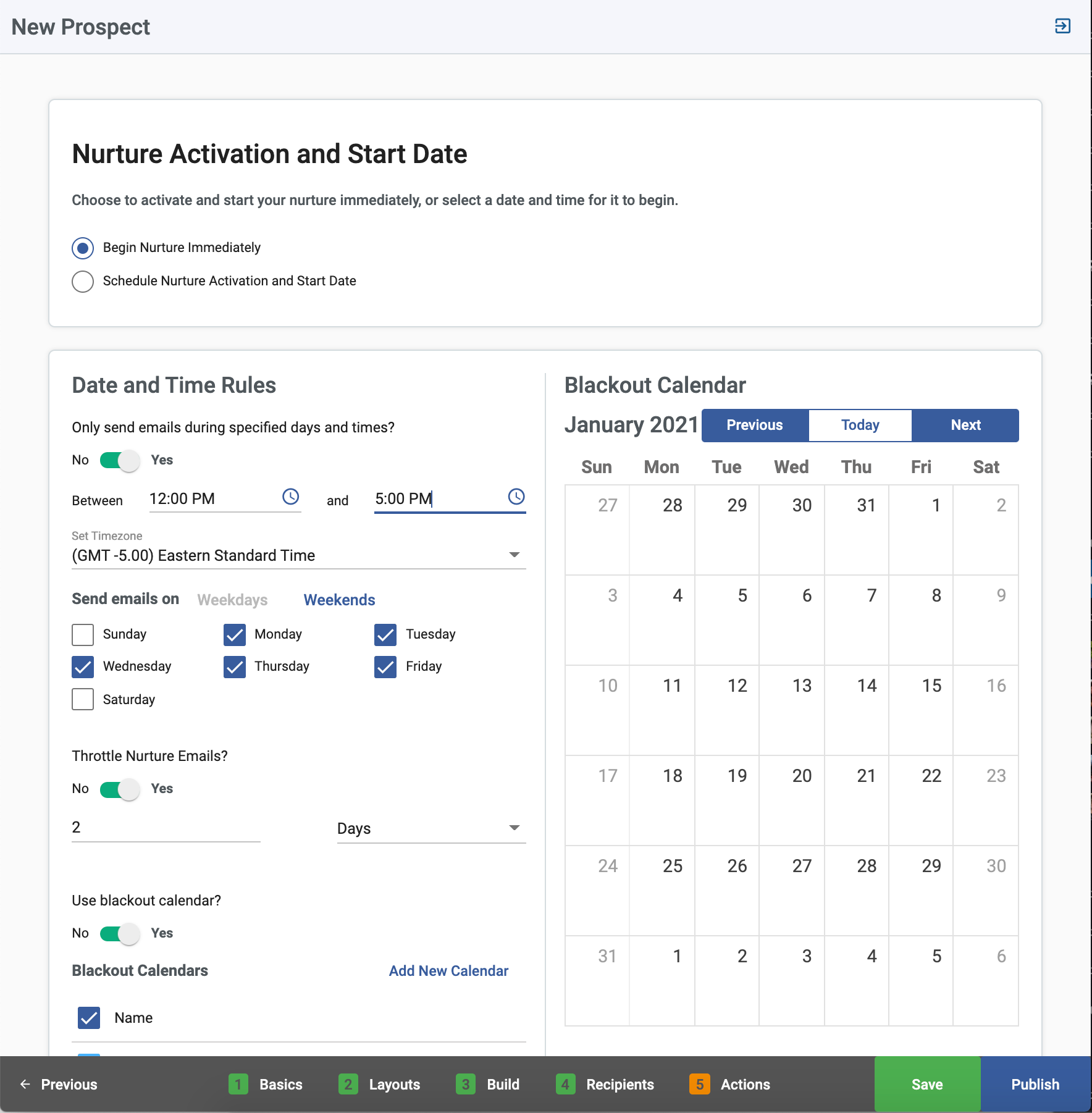
Task: Open step 5 Actions
Action: 730,1085
